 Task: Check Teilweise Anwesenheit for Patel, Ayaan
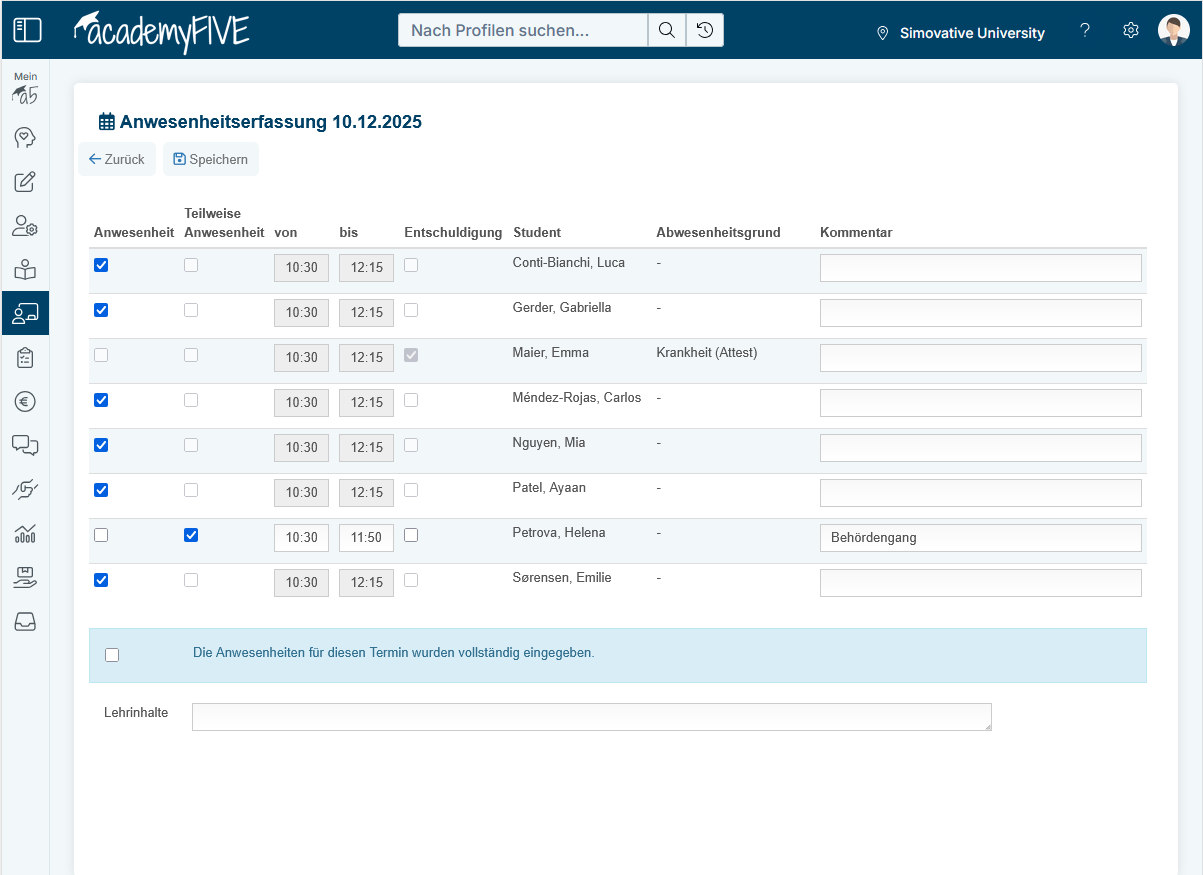click(191, 490)
